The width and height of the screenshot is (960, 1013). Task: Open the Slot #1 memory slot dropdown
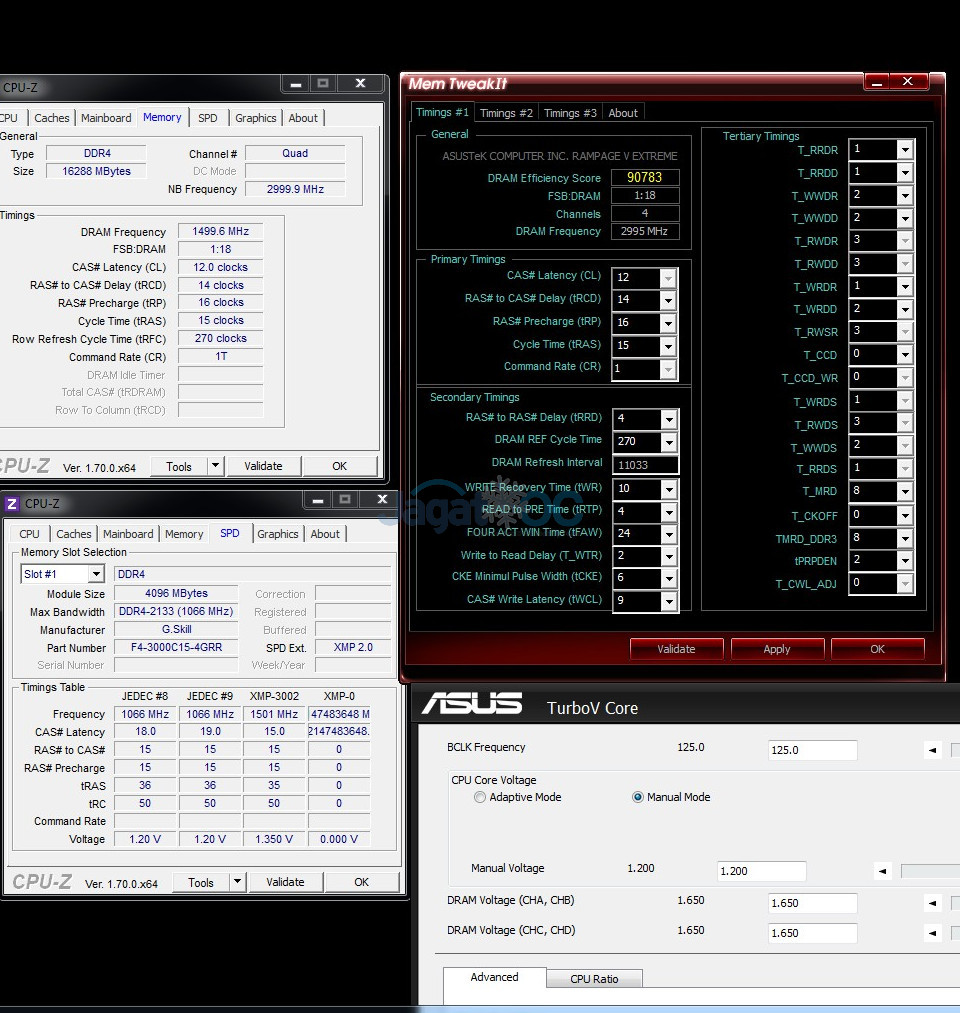(x=95, y=574)
